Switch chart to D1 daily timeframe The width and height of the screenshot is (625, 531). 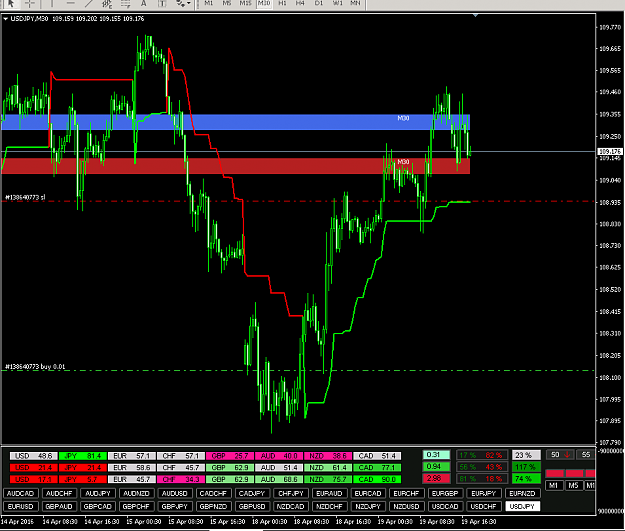pyautogui.click(x=319, y=3)
